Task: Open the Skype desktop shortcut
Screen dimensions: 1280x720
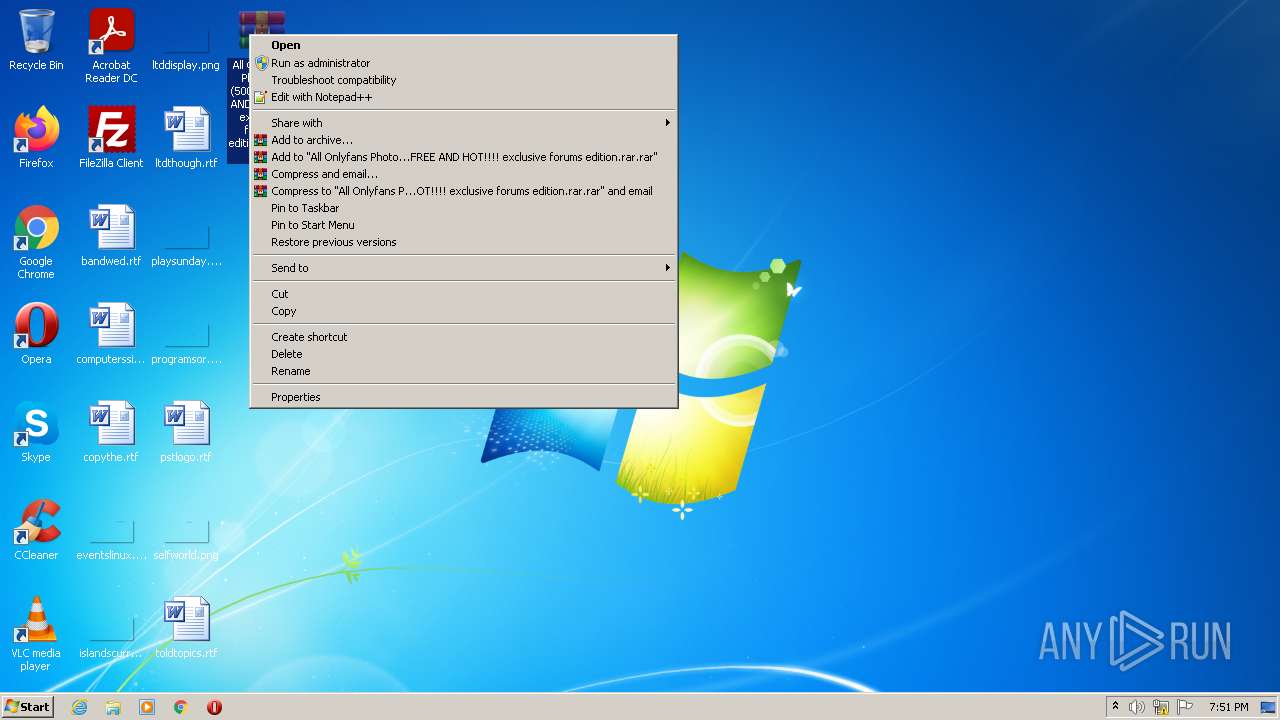Action: pyautogui.click(x=36, y=432)
